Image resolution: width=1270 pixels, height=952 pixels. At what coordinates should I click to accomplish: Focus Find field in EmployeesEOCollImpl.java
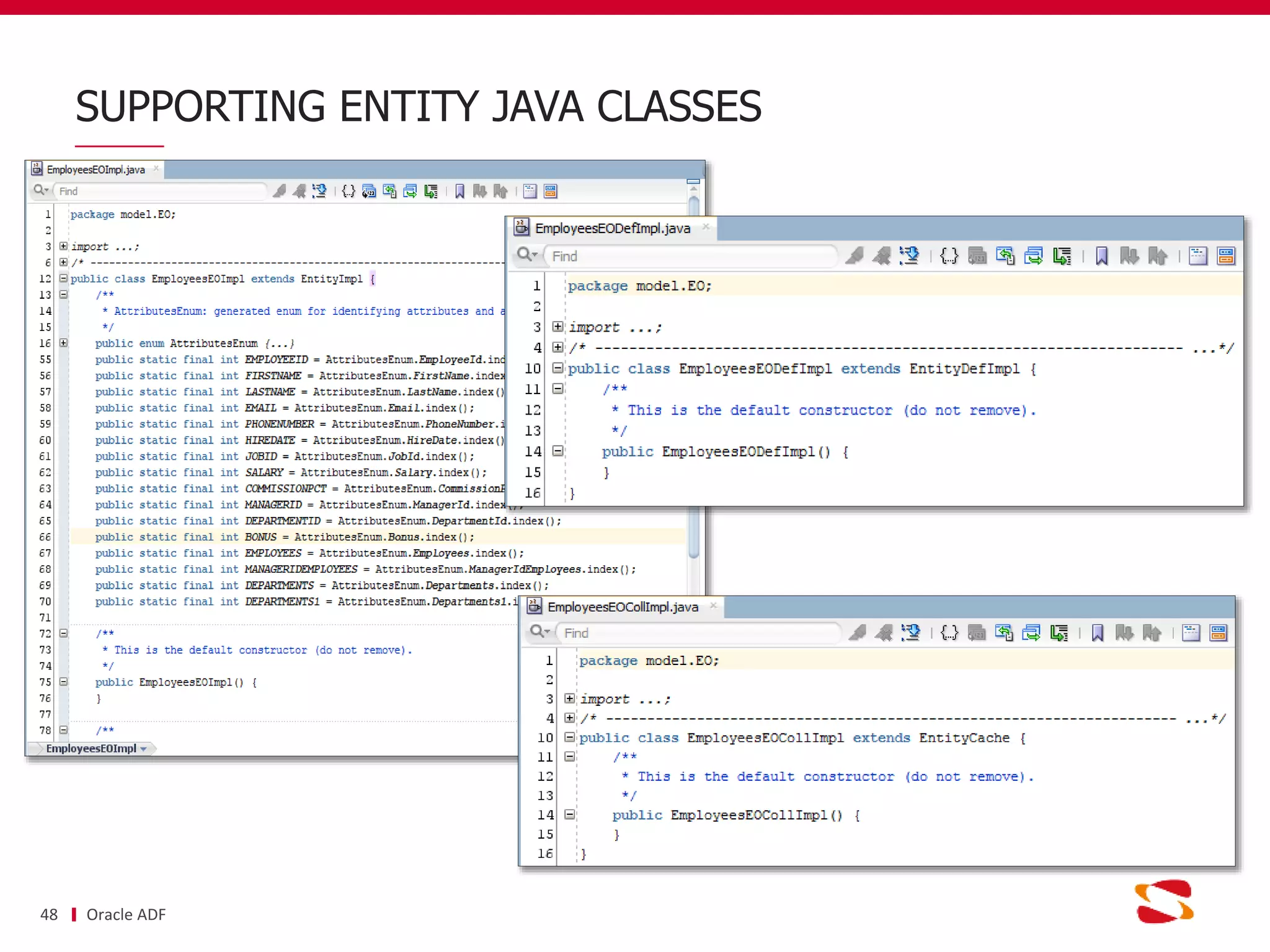[699, 633]
